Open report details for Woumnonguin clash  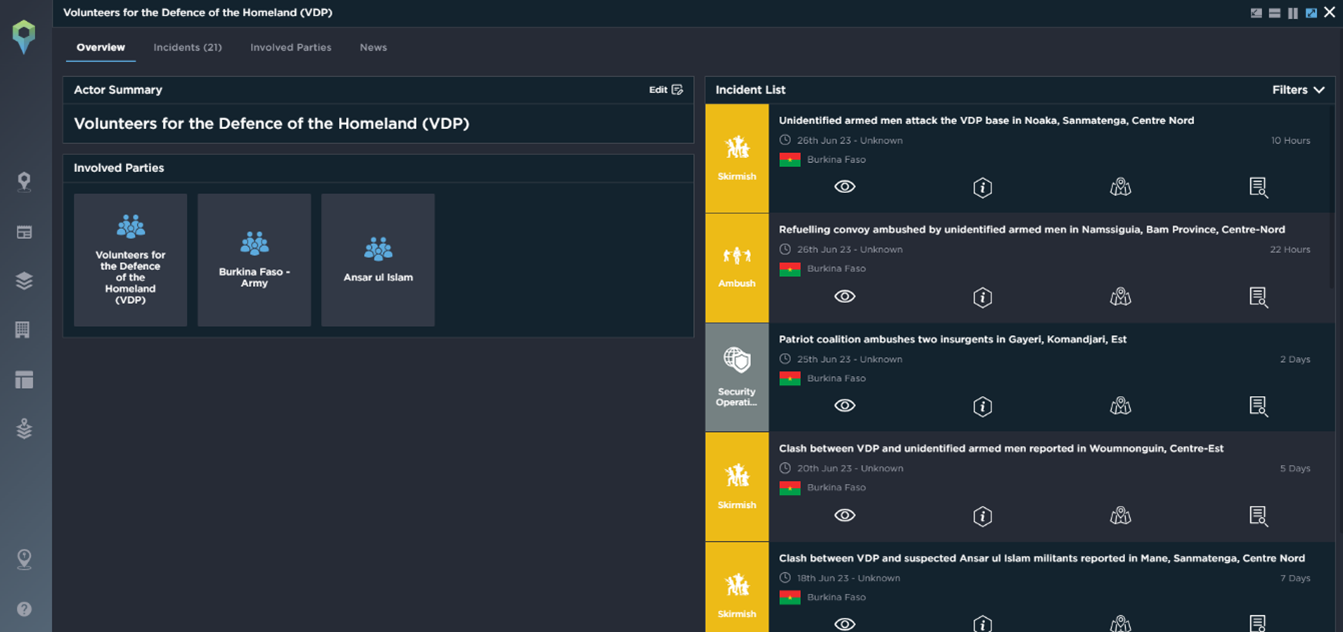[x=1258, y=516]
